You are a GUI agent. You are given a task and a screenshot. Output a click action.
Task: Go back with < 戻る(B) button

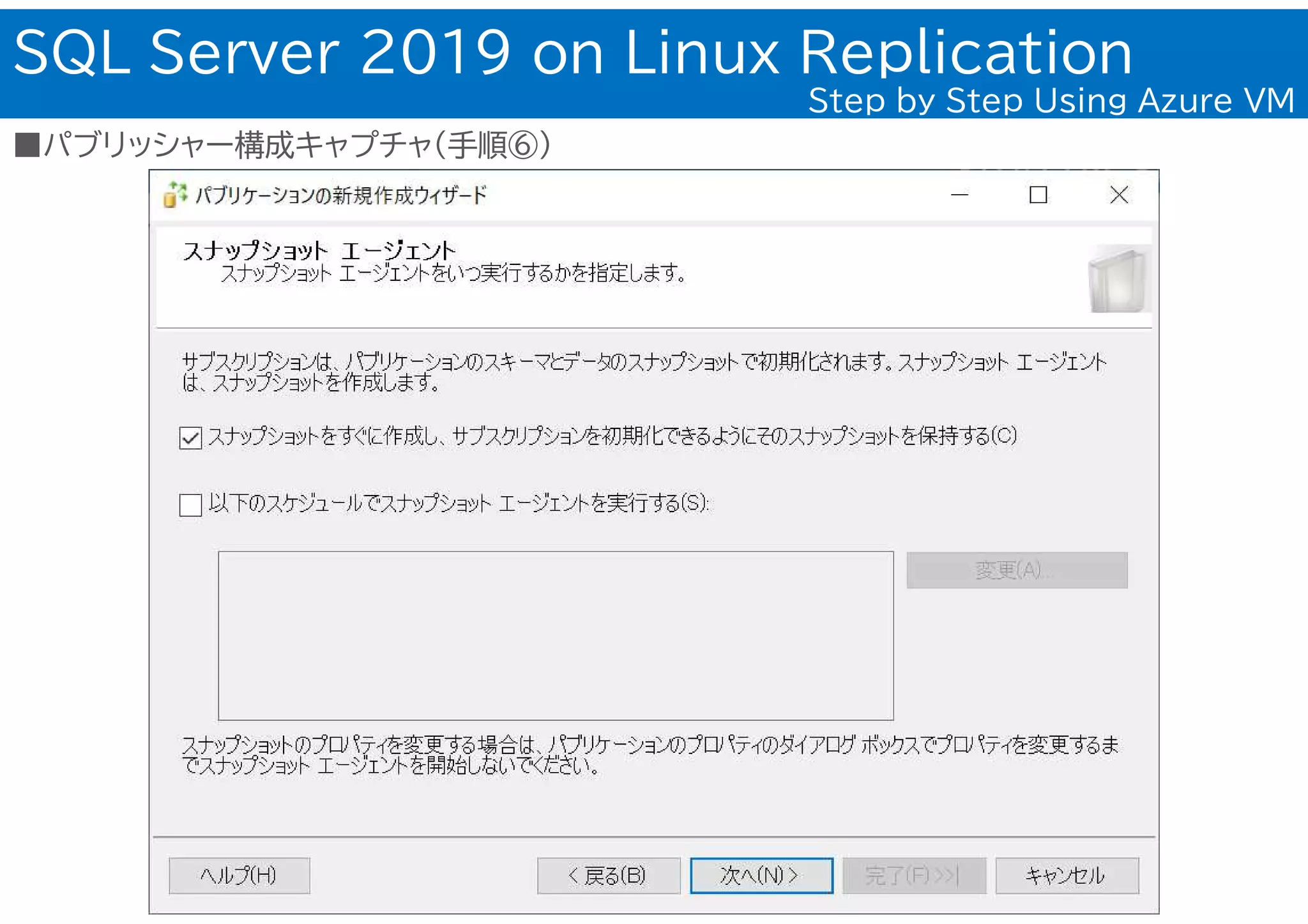[x=609, y=875]
